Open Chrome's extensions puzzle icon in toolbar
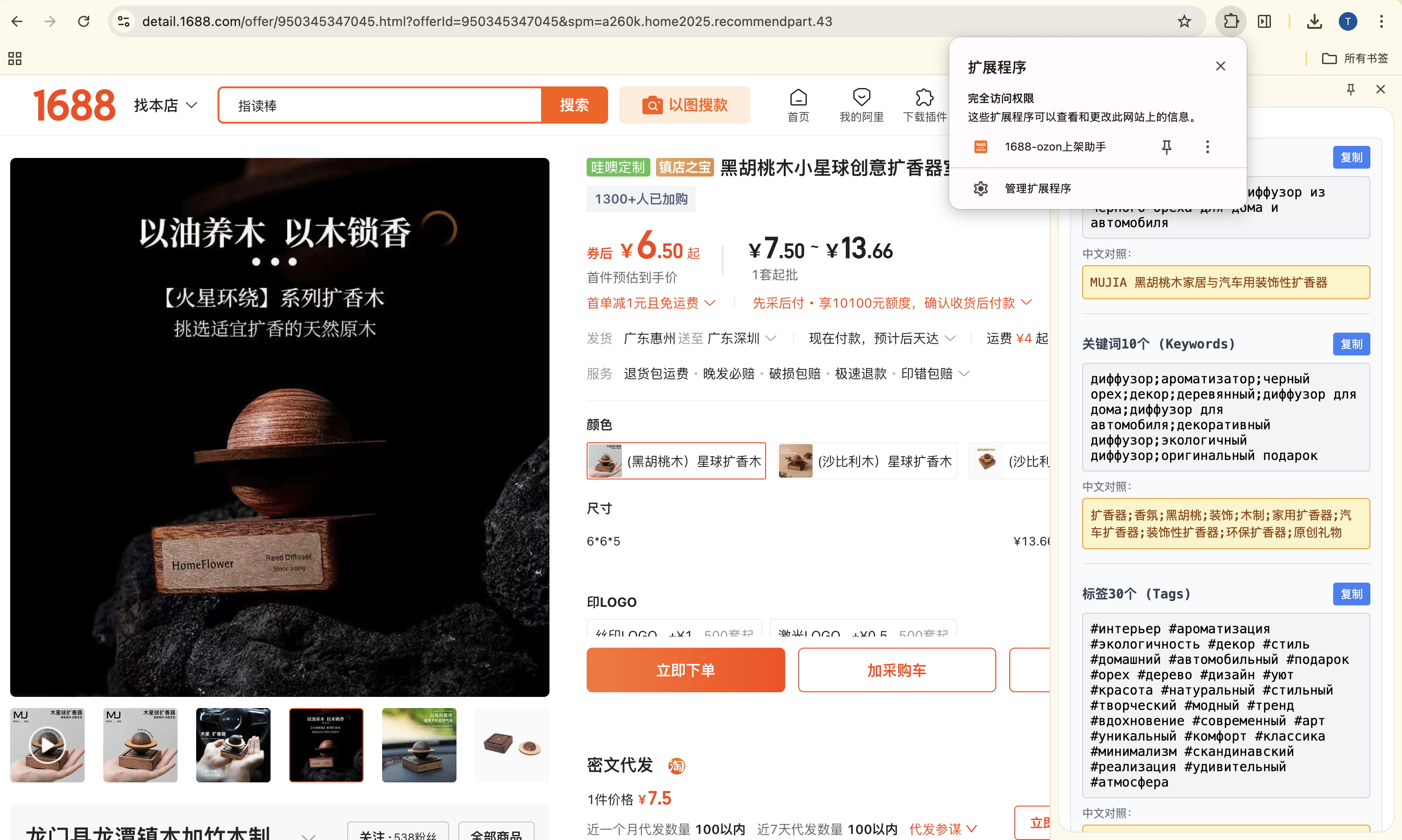 coord(1230,21)
